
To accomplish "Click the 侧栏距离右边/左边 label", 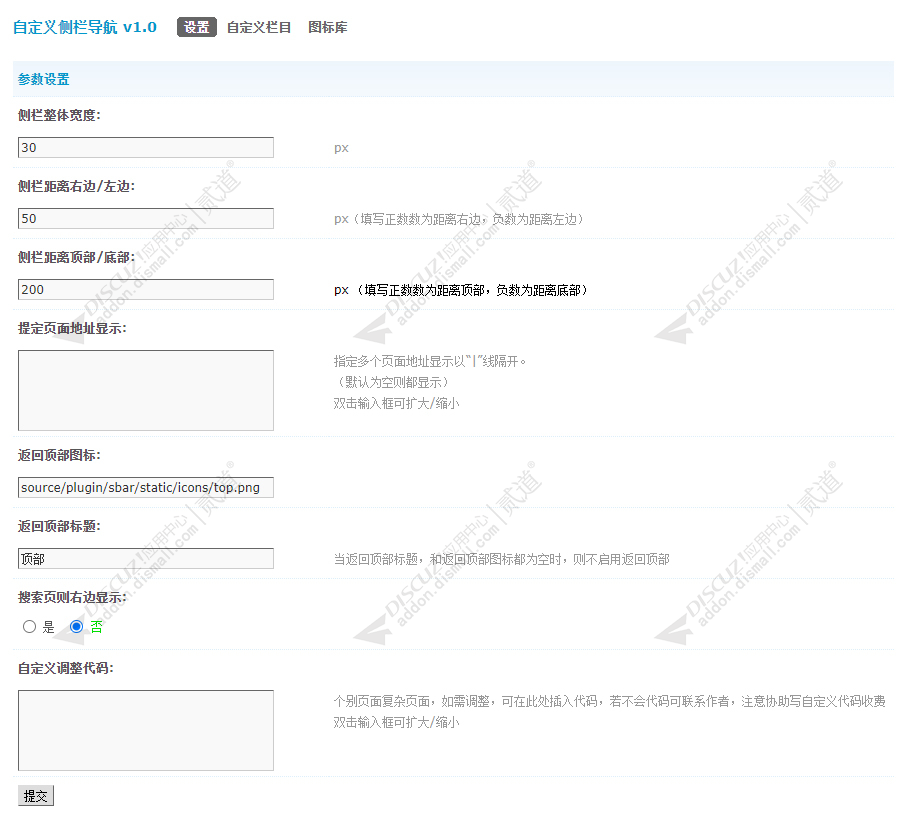I will point(76,186).
